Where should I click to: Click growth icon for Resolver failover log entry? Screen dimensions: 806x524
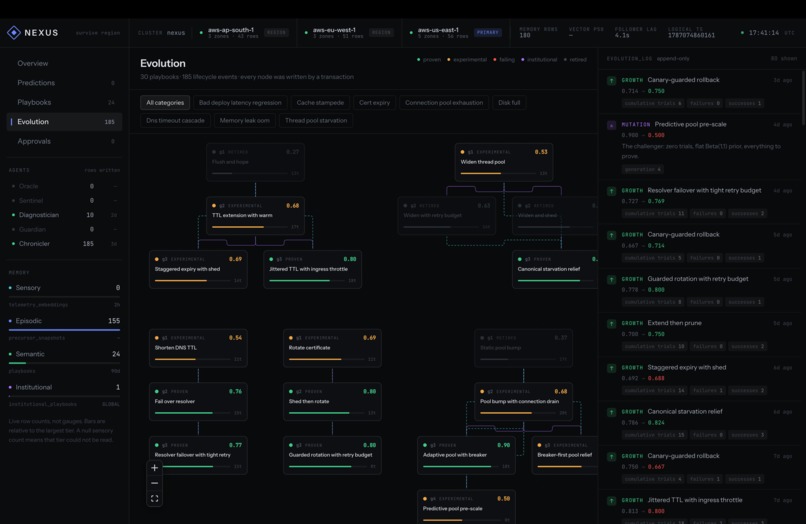click(612, 191)
